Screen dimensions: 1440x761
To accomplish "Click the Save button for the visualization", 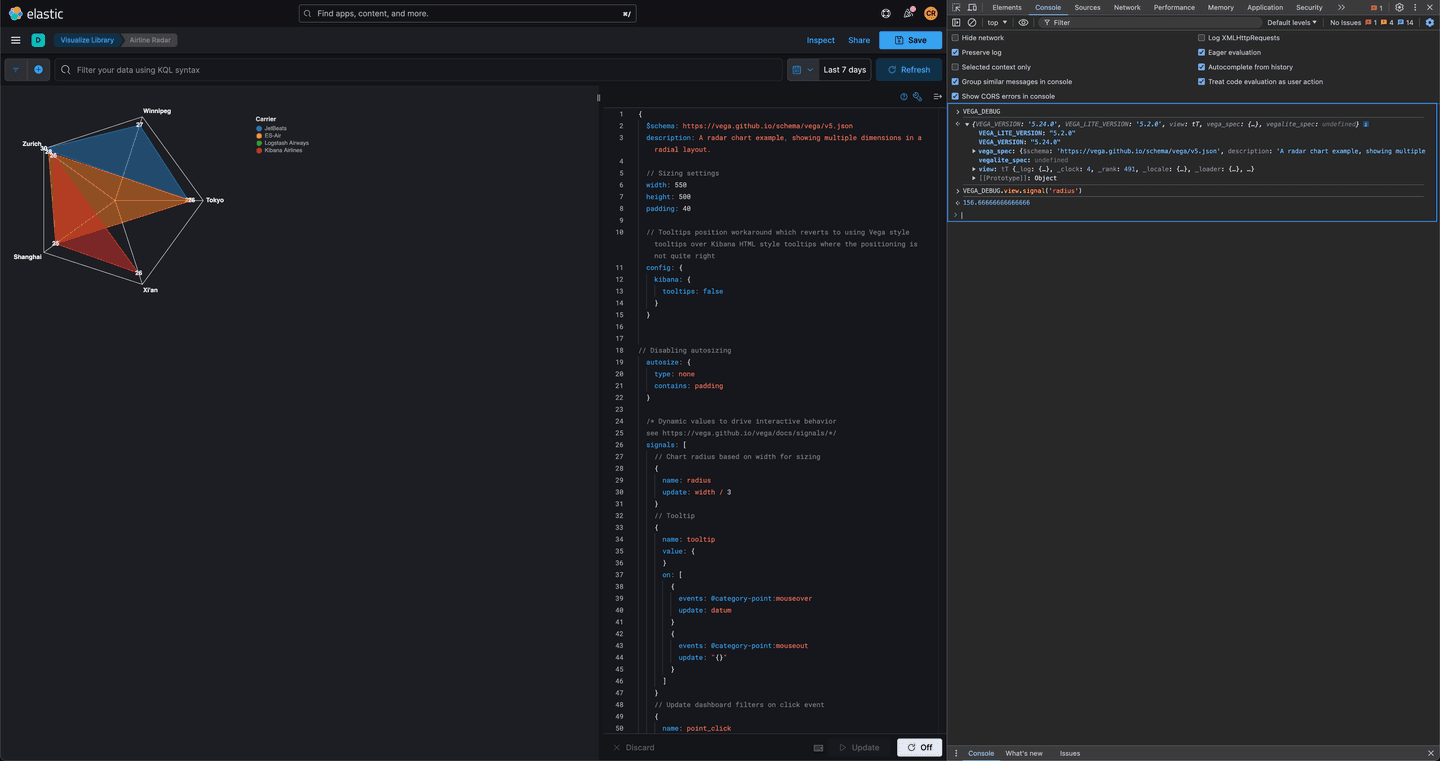I will (910, 40).
